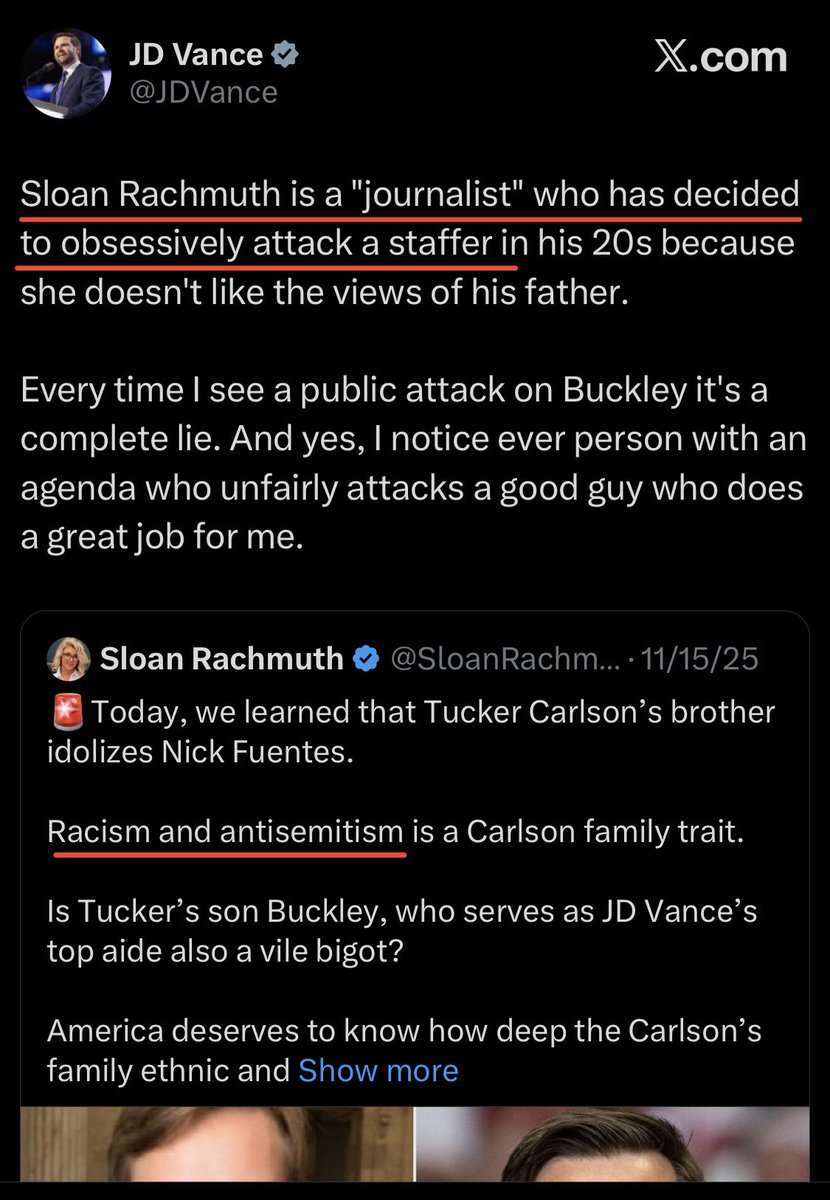This screenshot has width=830, height=1200.
Task: Open Sloan Rachmuth's small profile picture
Action: pyautogui.click(x=70, y=658)
